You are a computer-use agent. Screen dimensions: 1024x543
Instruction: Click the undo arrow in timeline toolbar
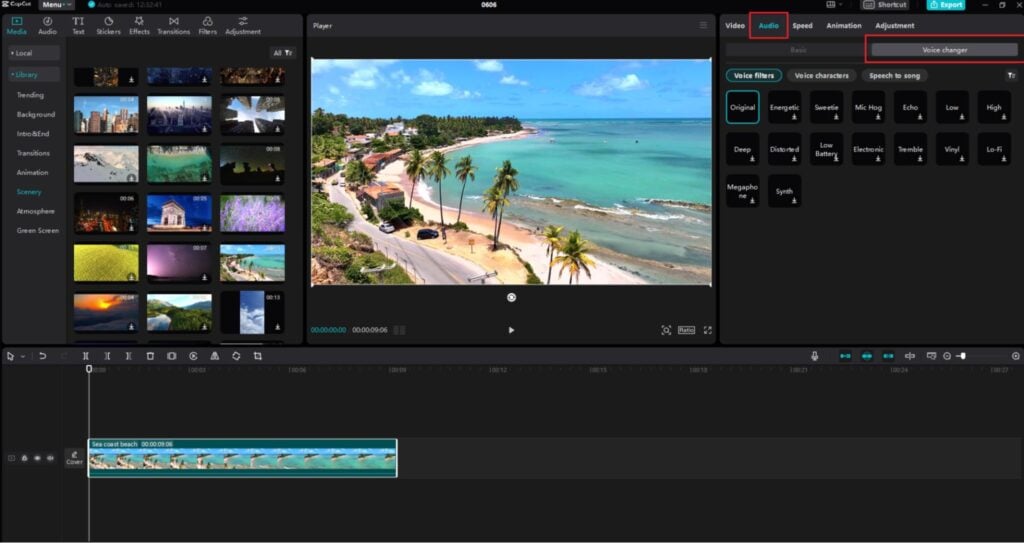42,356
